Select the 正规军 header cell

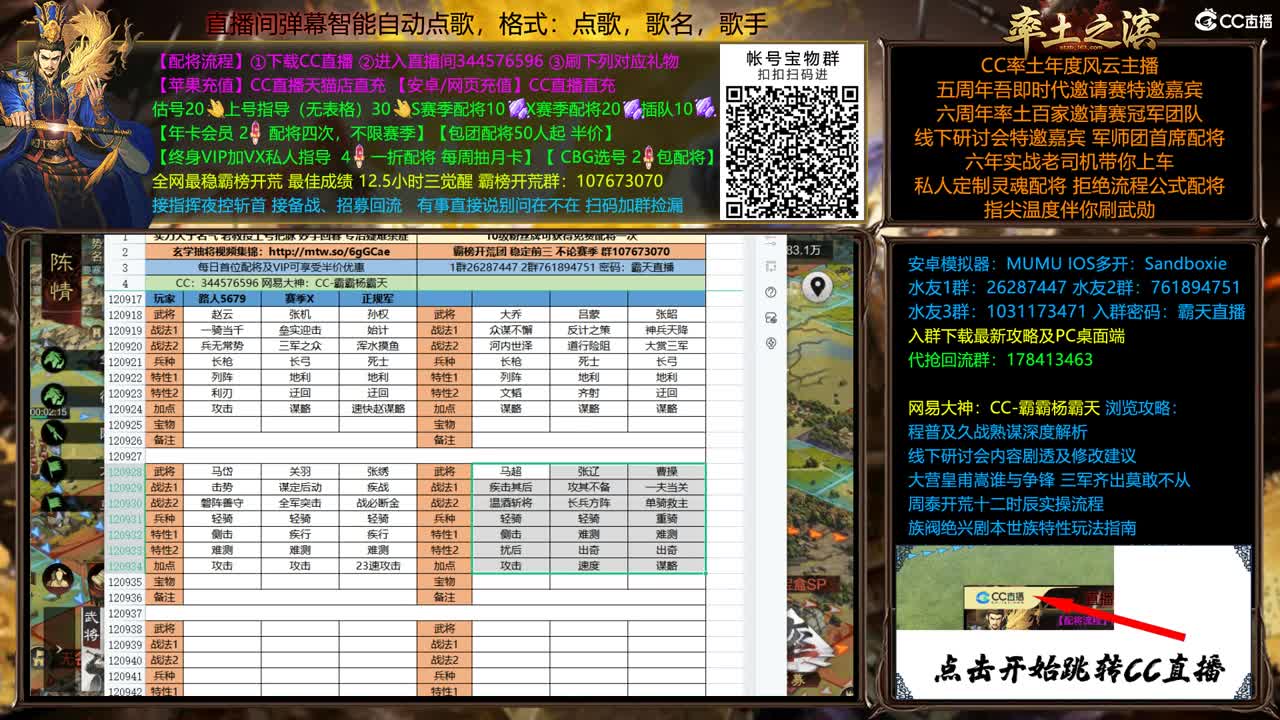pyautogui.click(x=377, y=299)
